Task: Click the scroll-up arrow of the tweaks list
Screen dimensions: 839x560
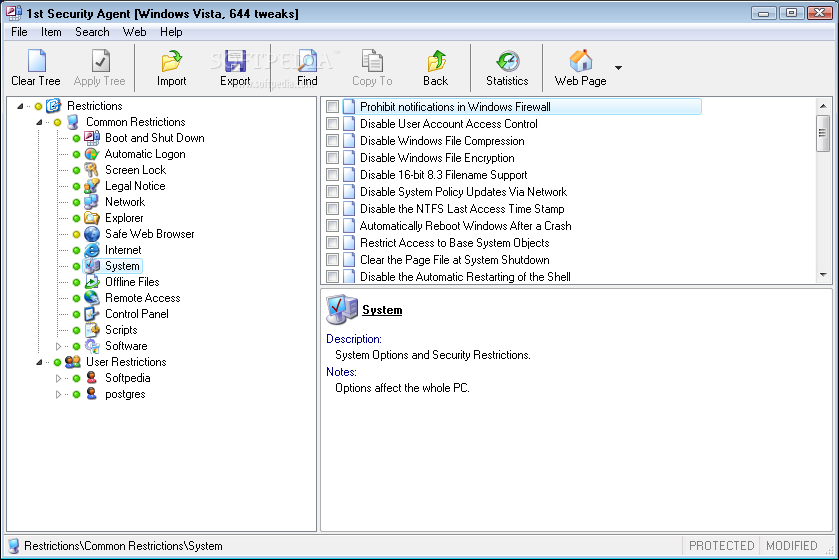Action: [x=823, y=106]
